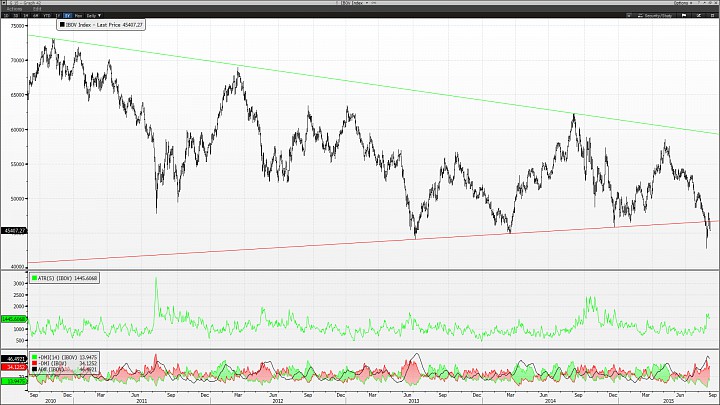Click the 2015 year label on time axis
The height and width of the screenshot is (405, 720).
[669, 401]
